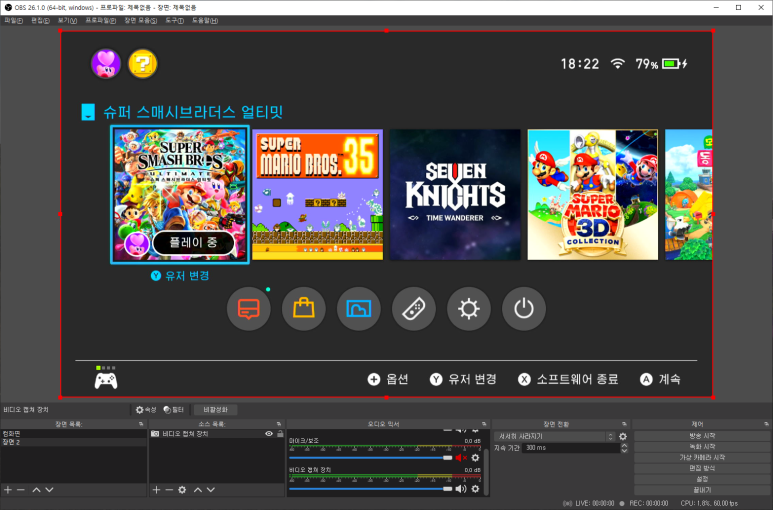Click LIVE: 00:00:00 status text
The width and height of the screenshot is (773, 510).
click(x=595, y=503)
